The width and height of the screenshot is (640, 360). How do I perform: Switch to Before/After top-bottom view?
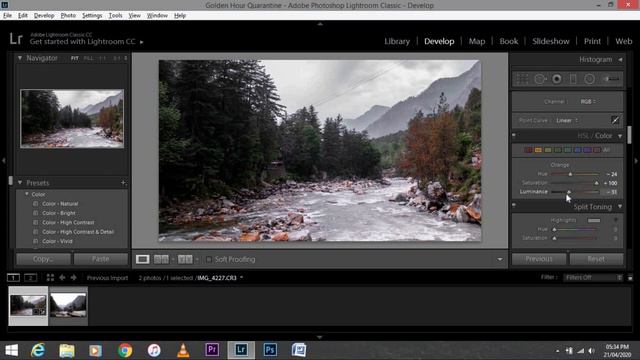pyautogui.click(x=185, y=259)
